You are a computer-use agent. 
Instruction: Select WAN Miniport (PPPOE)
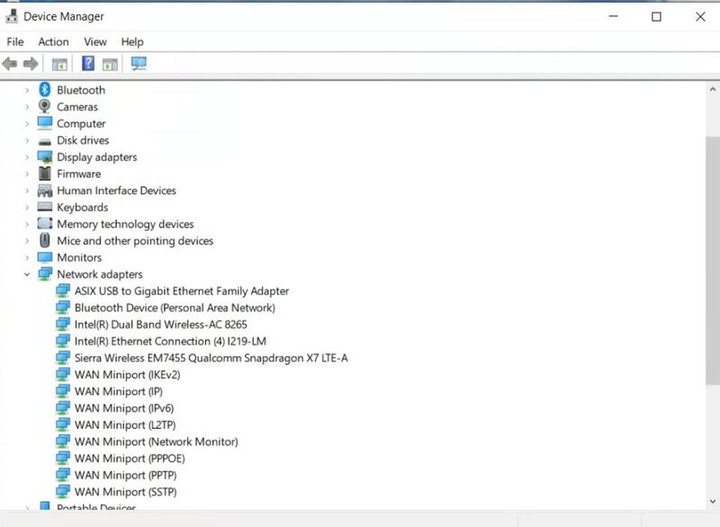pyautogui.click(x=130, y=459)
